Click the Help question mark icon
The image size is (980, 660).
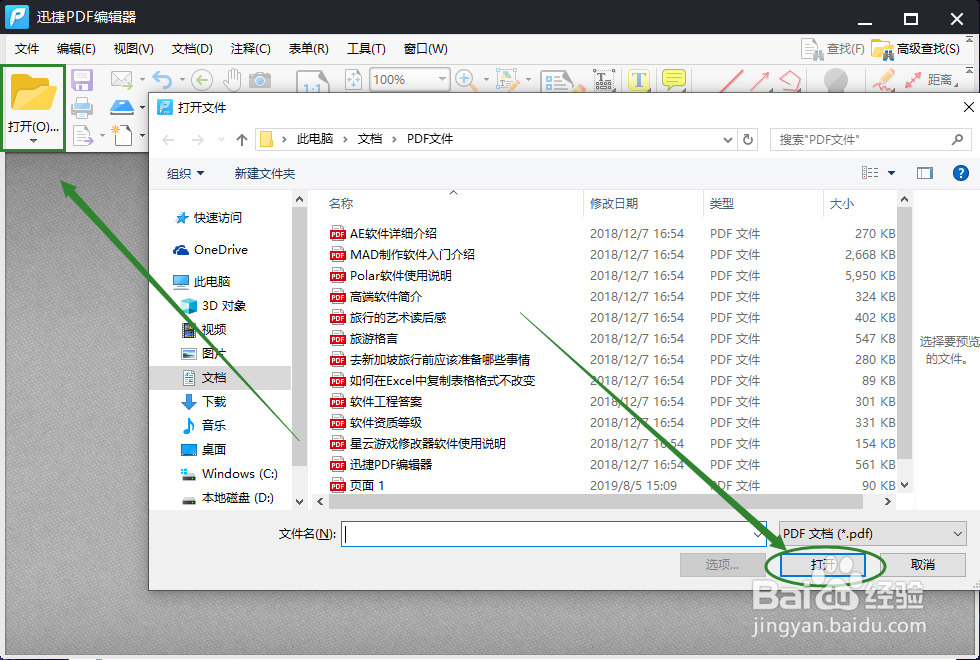(961, 173)
